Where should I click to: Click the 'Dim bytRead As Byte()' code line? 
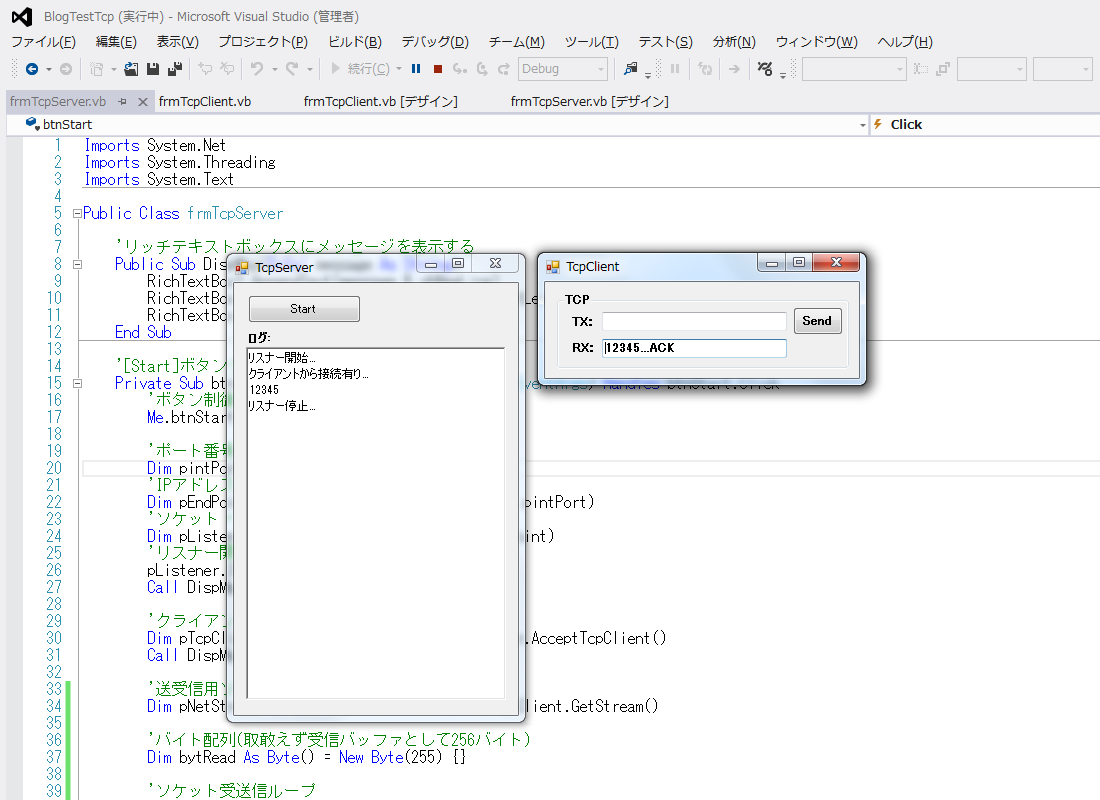click(307, 757)
